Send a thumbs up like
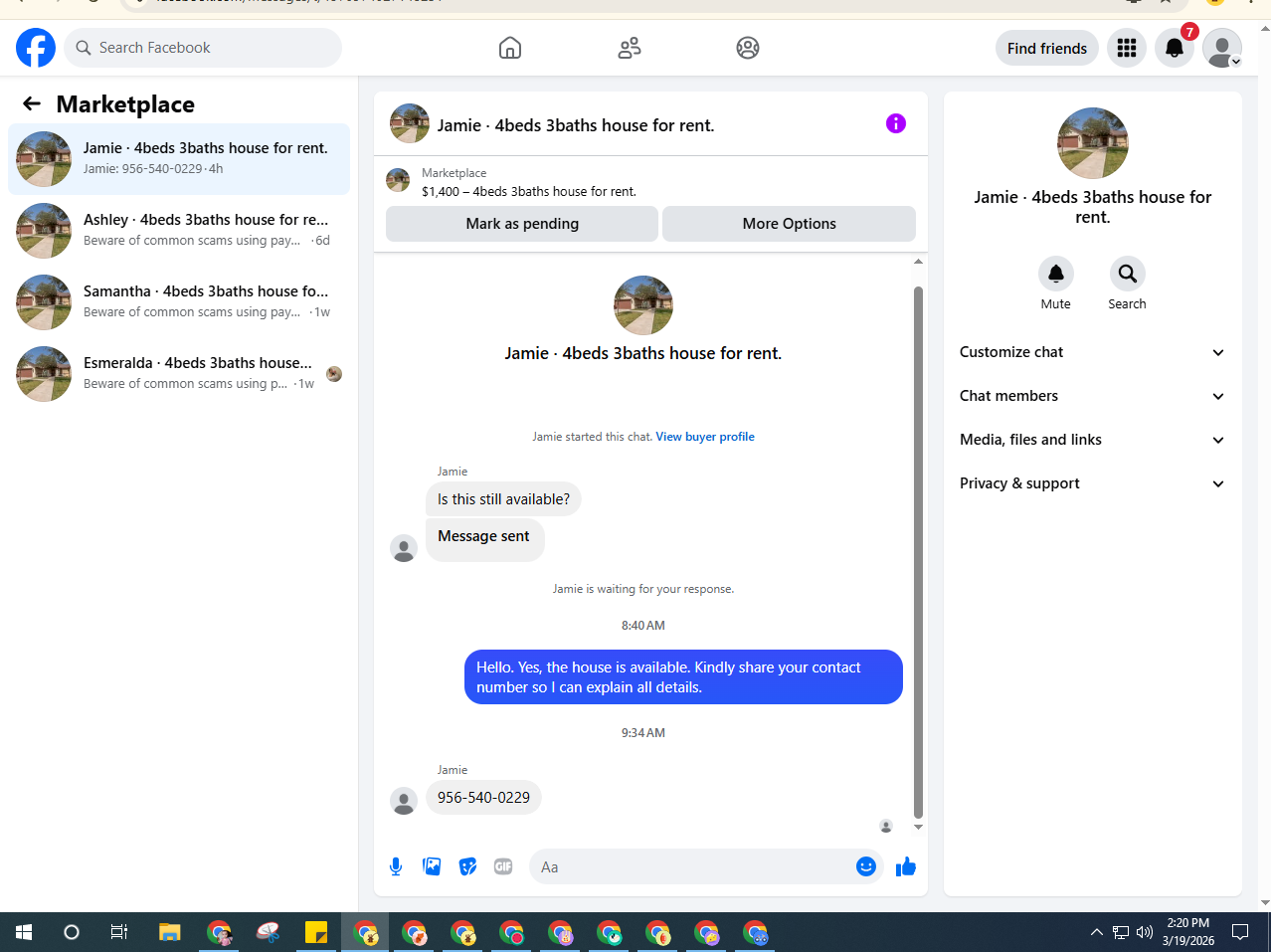This screenshot has height=952, width=1271. [x=906, y=866]
